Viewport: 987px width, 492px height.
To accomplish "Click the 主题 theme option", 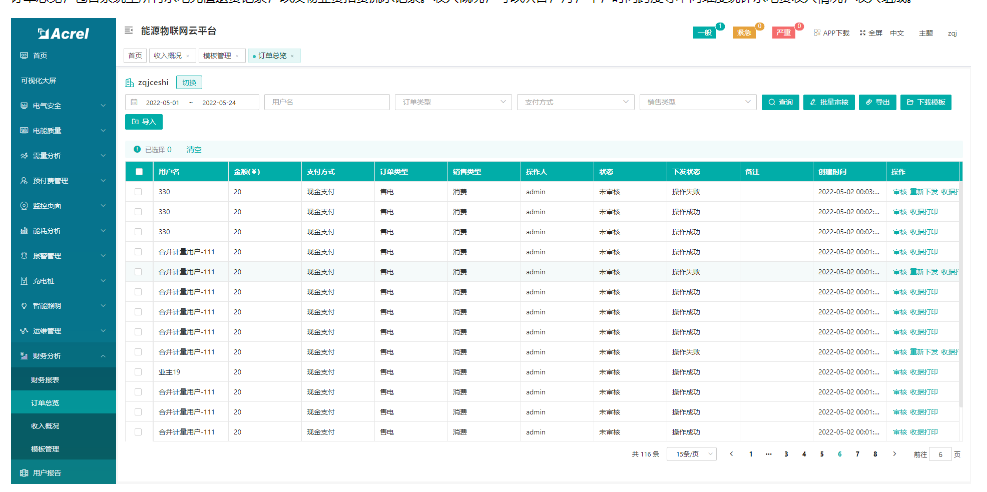I will (x=925, y=33).
